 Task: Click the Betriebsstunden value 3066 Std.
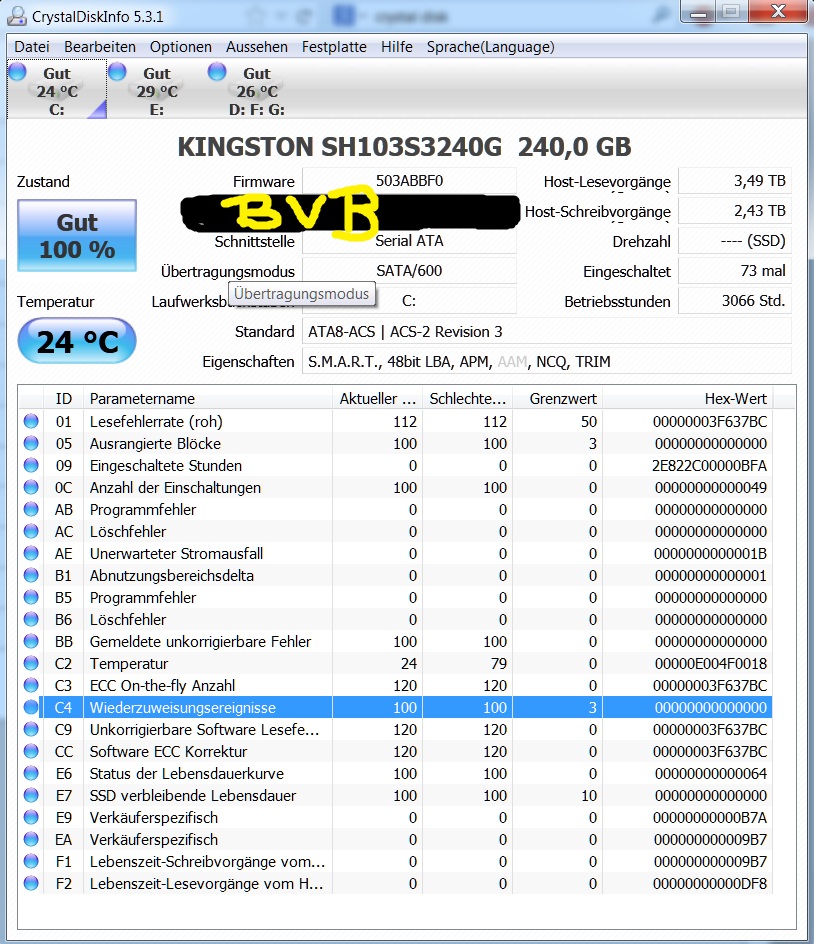735,301
